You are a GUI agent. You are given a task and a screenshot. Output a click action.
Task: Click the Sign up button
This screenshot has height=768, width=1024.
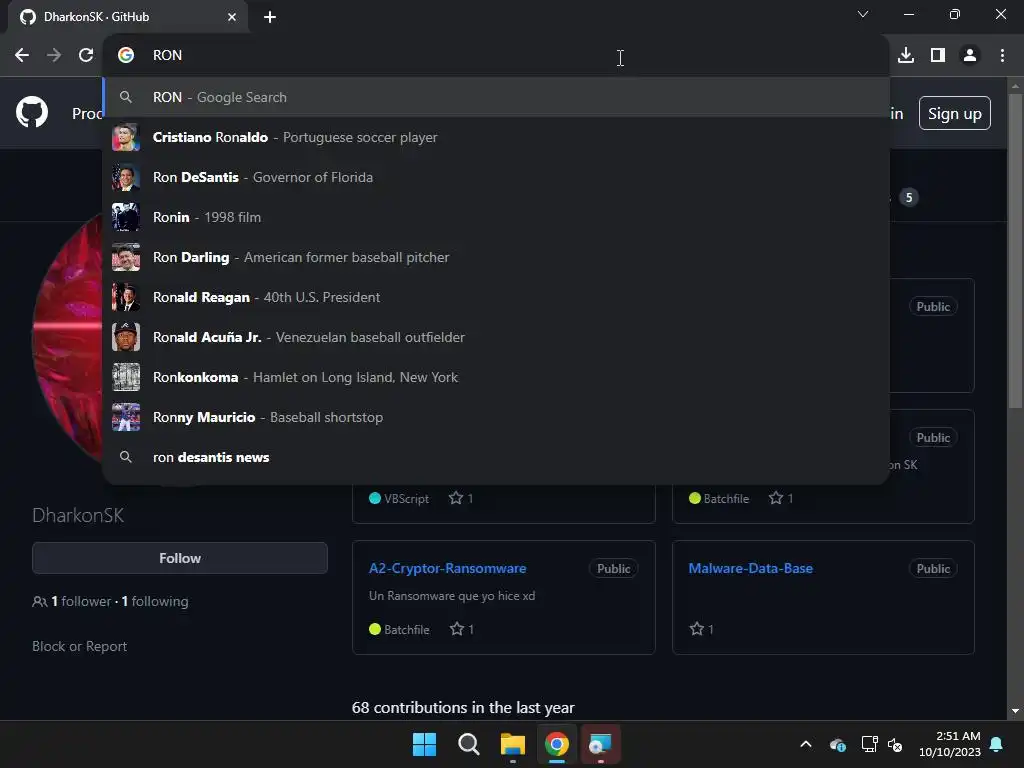[x=954, y=114]
